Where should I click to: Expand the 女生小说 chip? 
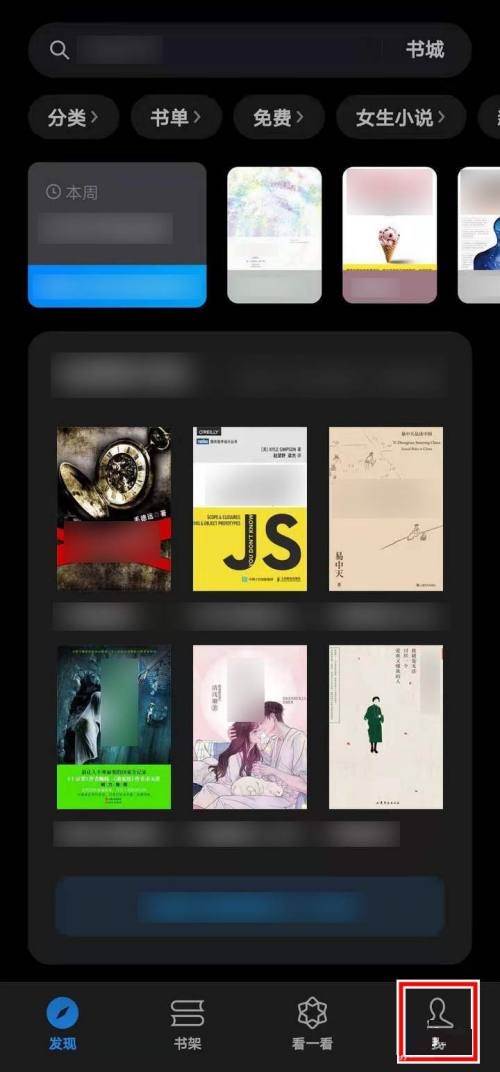click(x=401, y=118)
